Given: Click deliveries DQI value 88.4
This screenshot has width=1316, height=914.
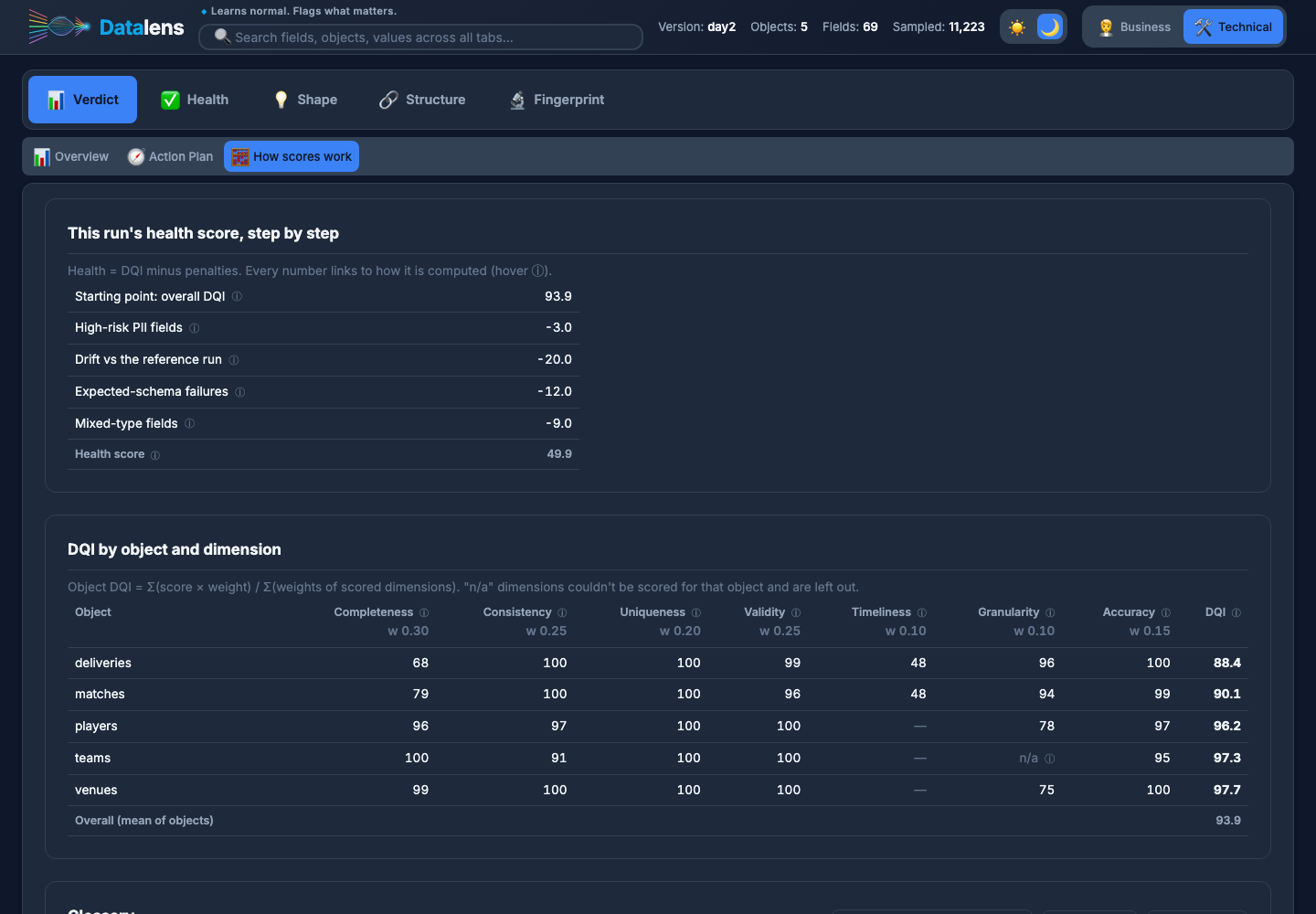Looking at the screenshot, I should pyautogui.click(x=1227, y=663).
